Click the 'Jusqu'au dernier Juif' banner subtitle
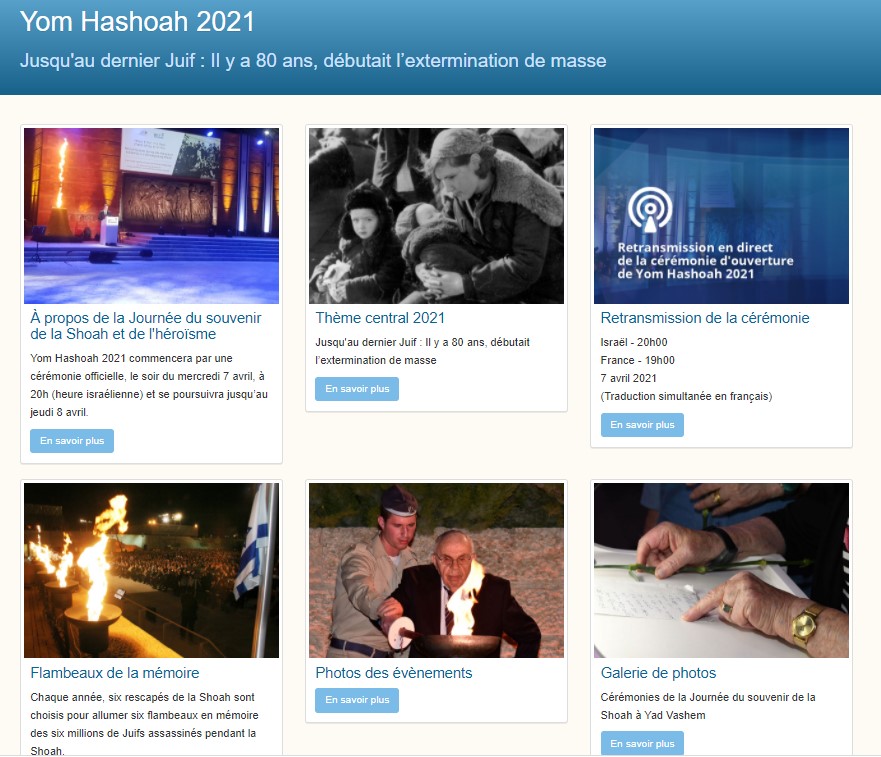This screenshot has height=757, width=881. tap(313, 61)
